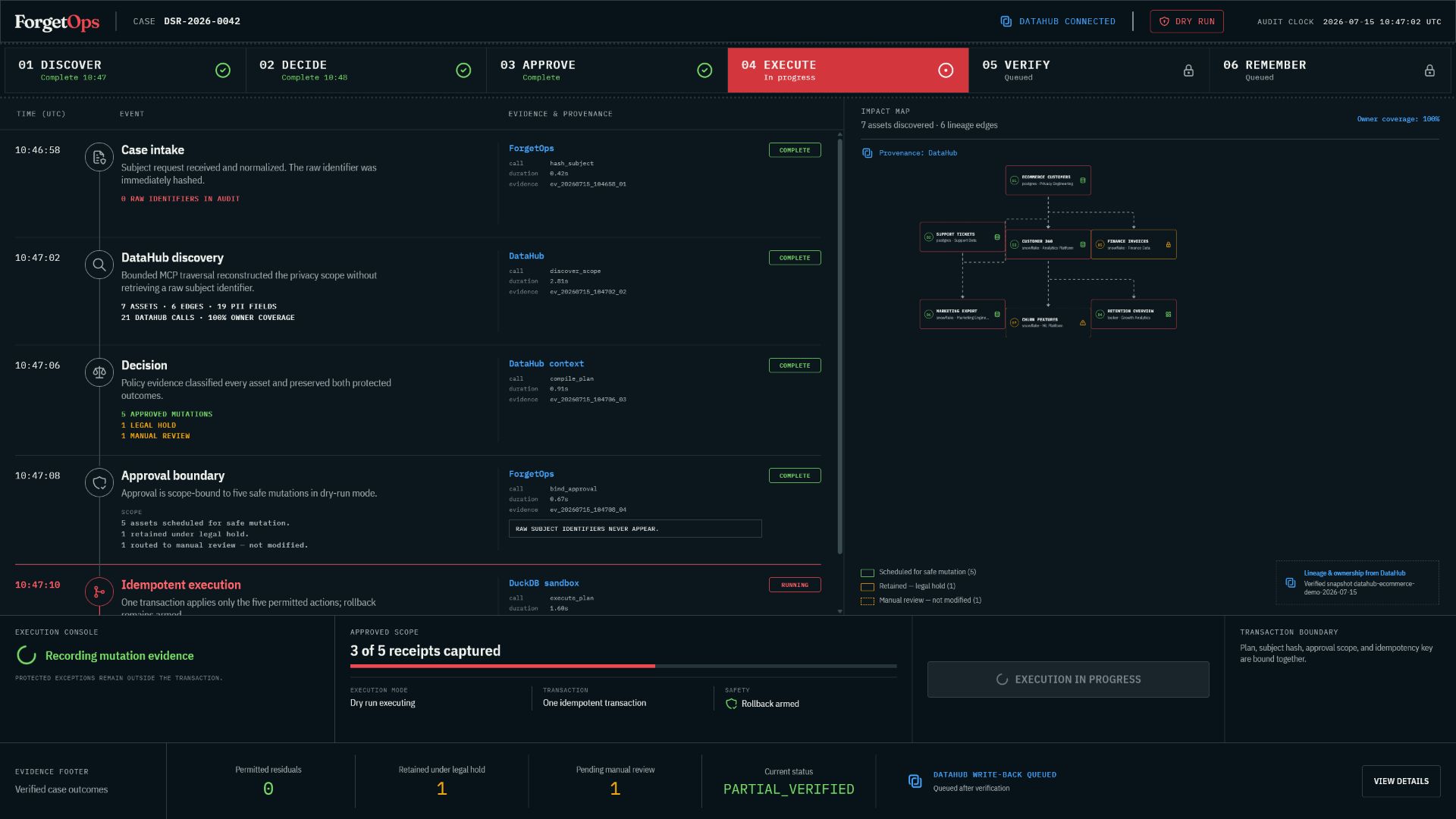Click the Idempotent execution branch icon
Image resolution: width=1456 pixels, height=819 pixels.
tap(99, 591)
